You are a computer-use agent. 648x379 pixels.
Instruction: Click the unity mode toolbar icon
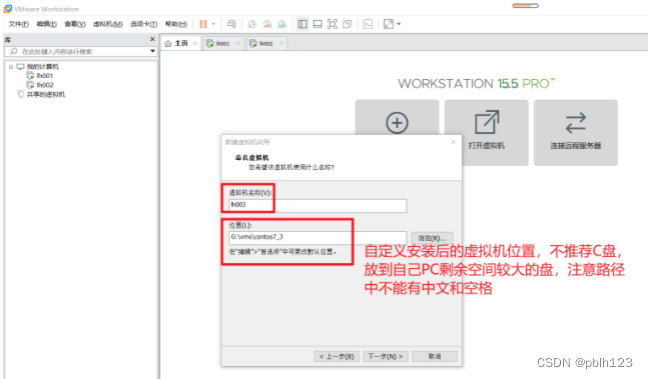[x=347, y=24]
